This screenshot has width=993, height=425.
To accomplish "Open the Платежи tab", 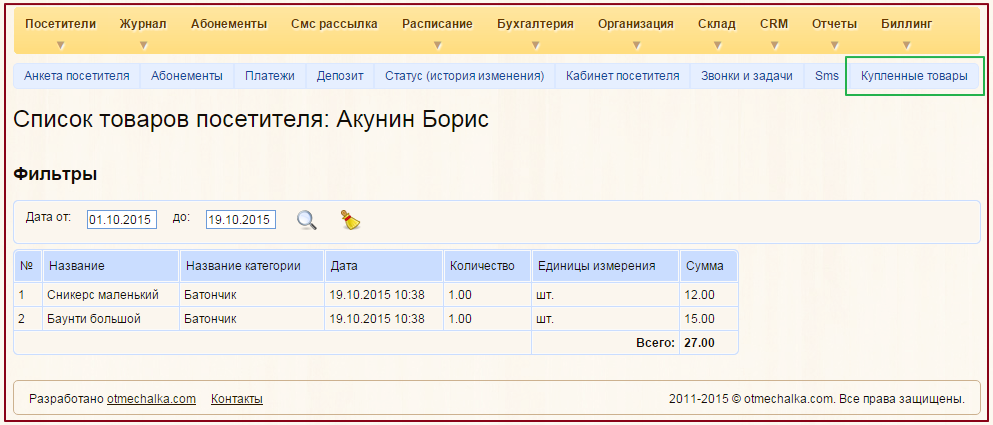I will pos(270,76).
